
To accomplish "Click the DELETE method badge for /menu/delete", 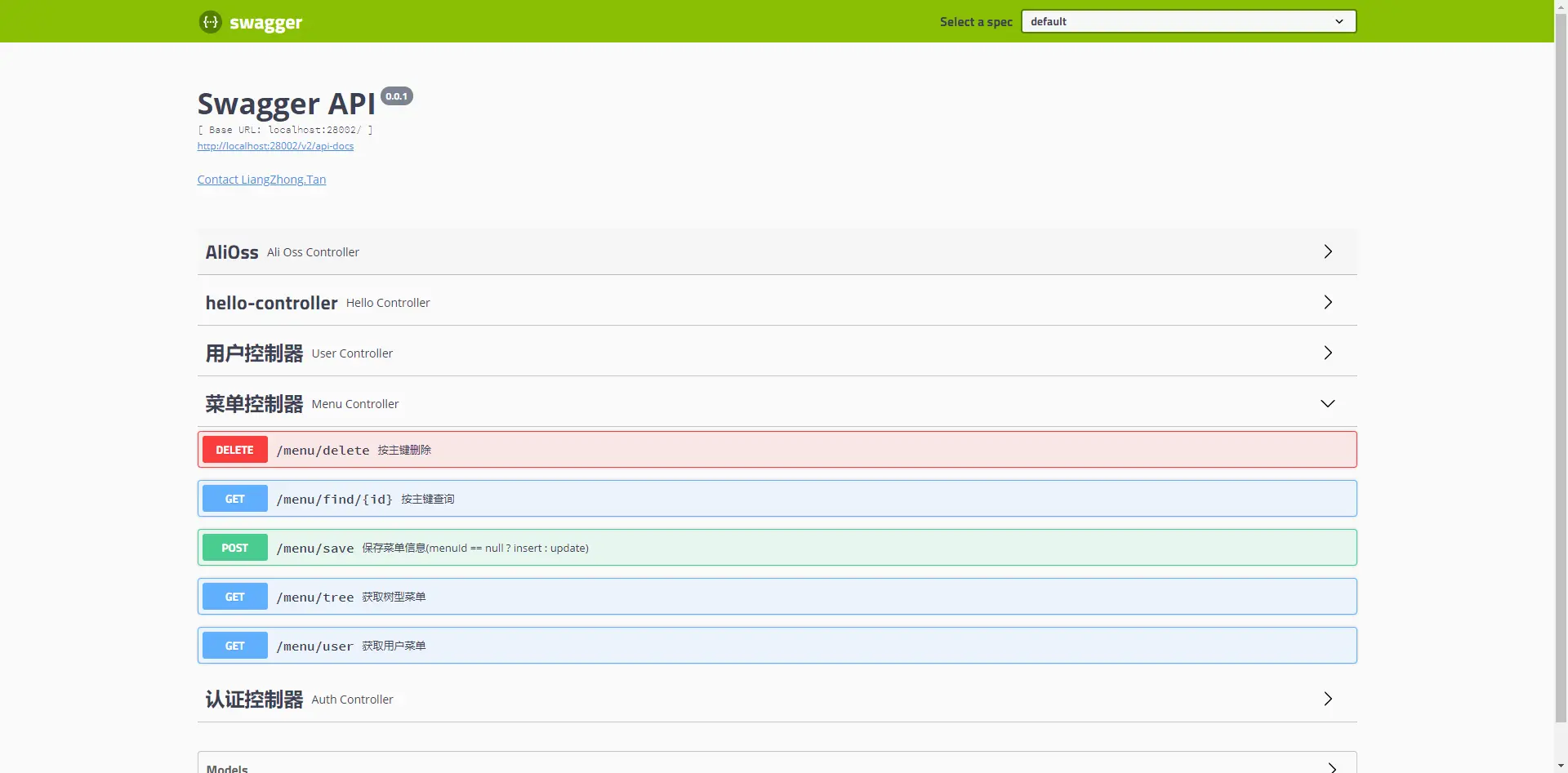I will (235, 450).
